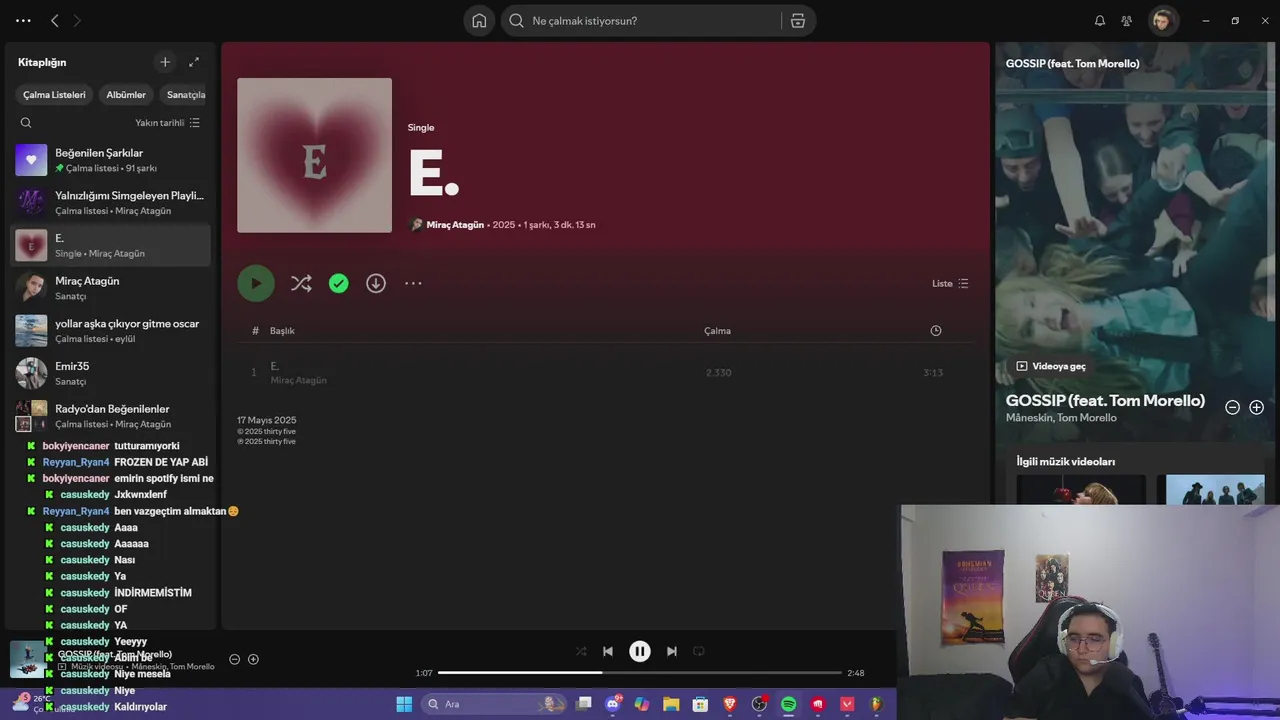Open Miraç Atagün artist in library
The width and height of the screenshot is (1280, 720).
110,288
